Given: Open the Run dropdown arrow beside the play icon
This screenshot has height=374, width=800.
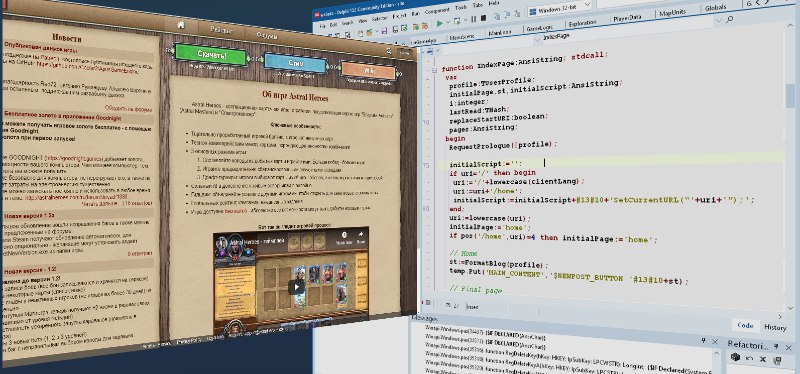Looking at the screenshot, I should pyautogui.click(x=448, y=22).
